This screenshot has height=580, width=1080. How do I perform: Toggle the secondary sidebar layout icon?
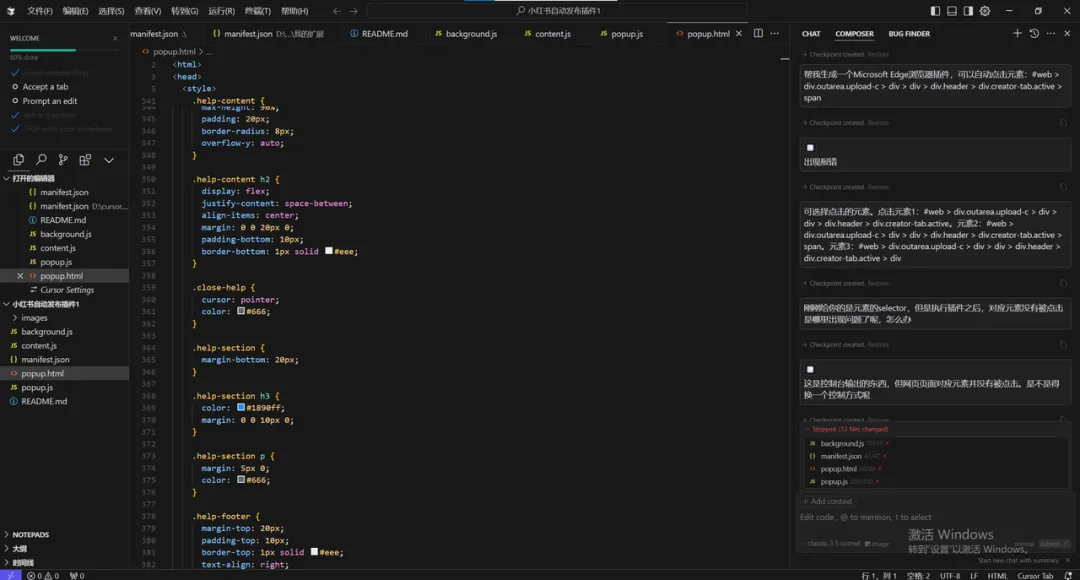coord(968,11)
